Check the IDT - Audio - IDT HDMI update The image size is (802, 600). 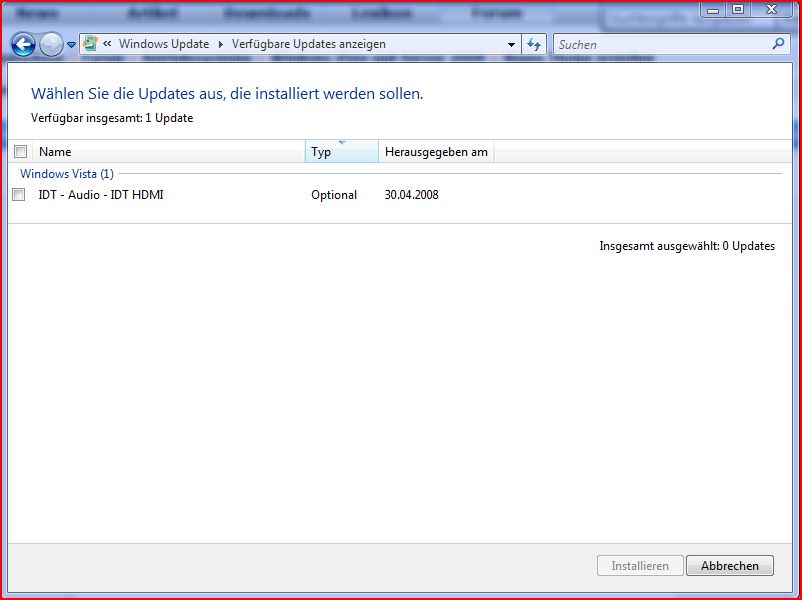coord(19,194)
